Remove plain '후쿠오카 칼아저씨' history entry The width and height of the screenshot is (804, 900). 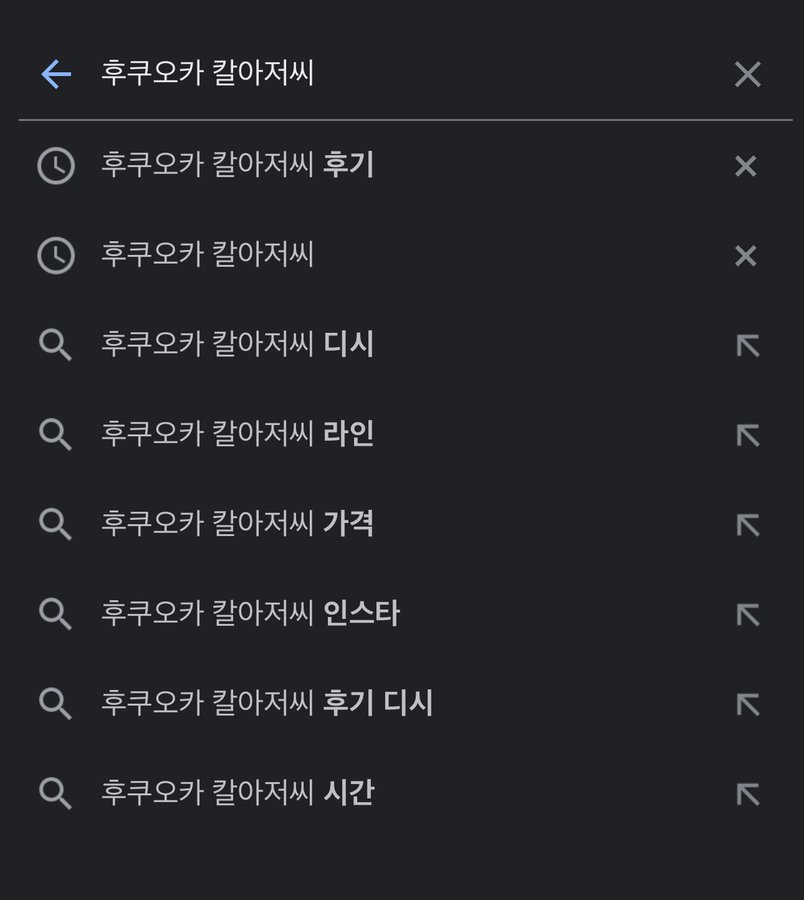[x=745, y=256]
